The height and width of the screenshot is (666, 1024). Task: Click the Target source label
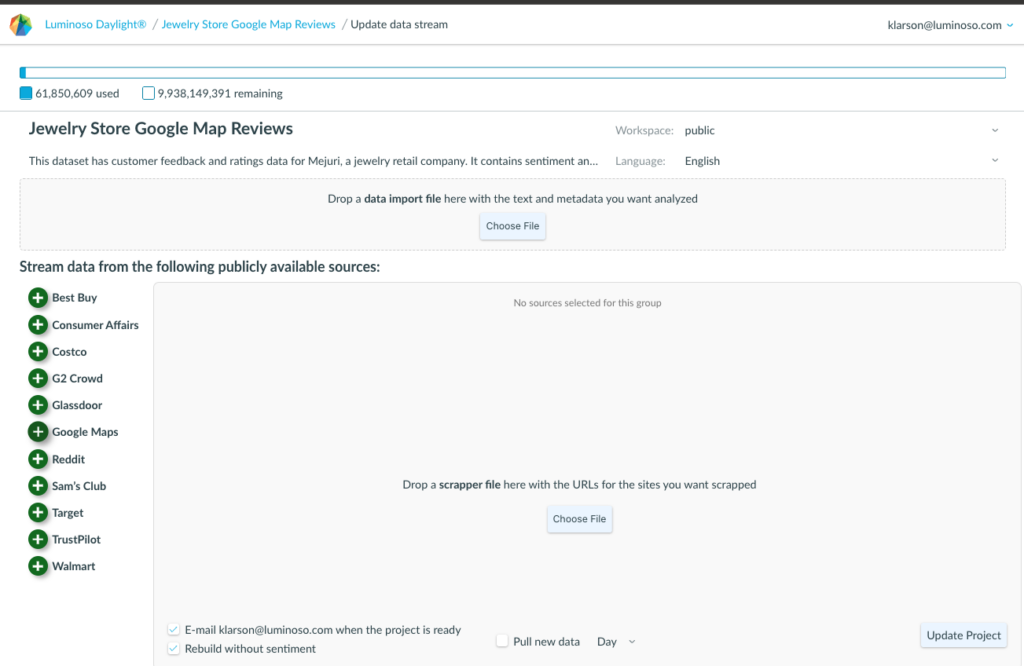pos(68,513)
